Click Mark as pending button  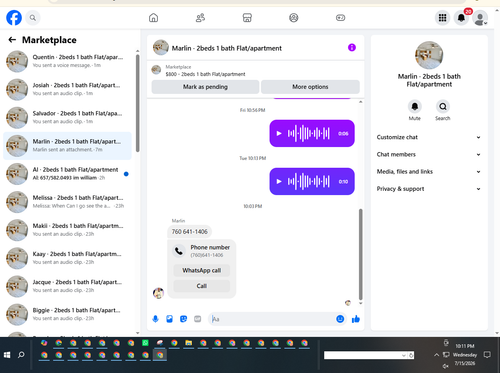coord(205,87)
